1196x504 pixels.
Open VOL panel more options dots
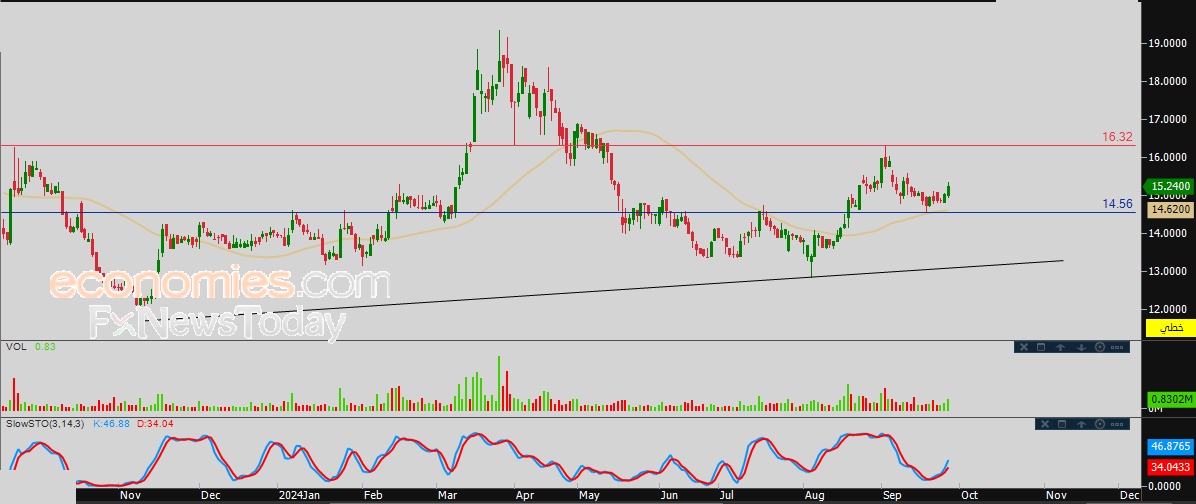pos(1117,348)
